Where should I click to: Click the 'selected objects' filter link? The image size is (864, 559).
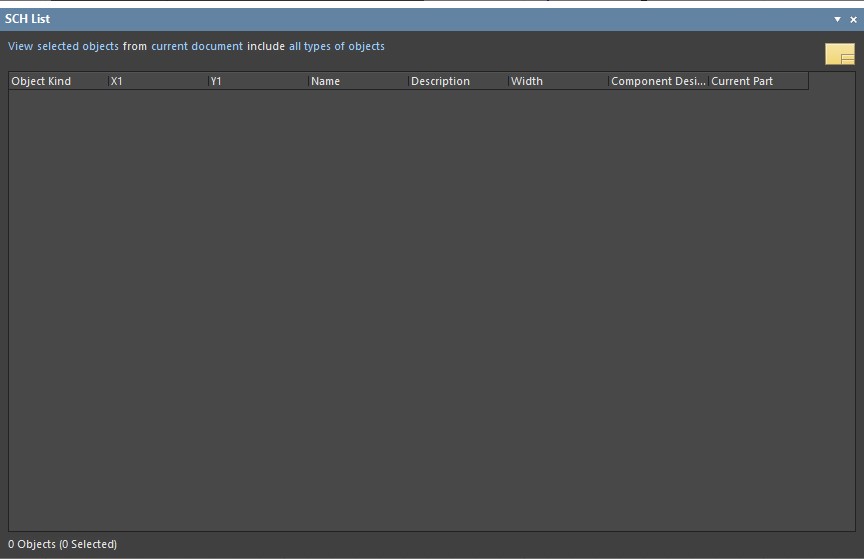point(78,46)
